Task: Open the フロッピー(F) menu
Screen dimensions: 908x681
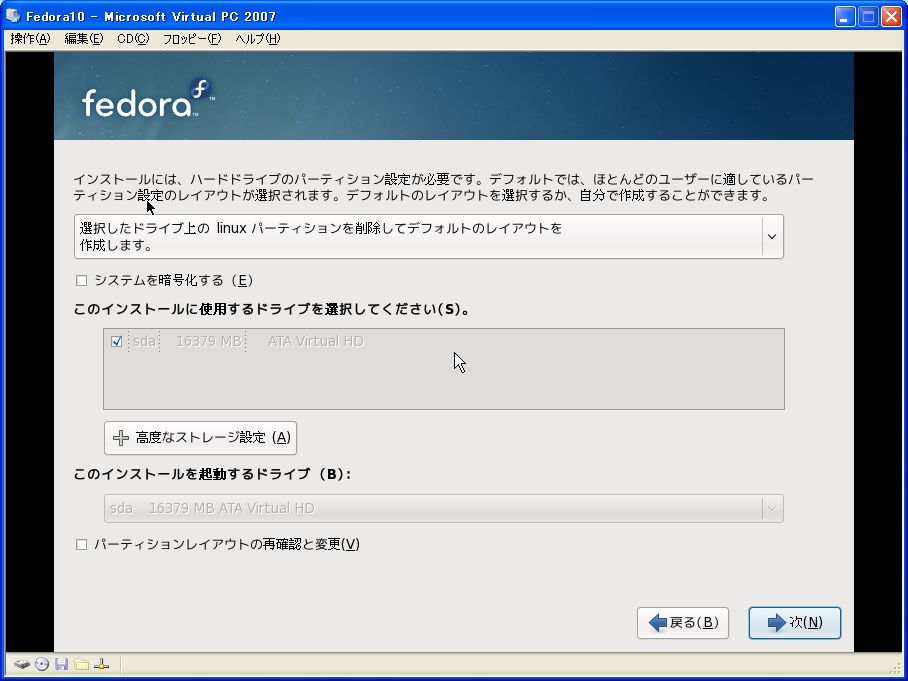Action: click(192, 39)
